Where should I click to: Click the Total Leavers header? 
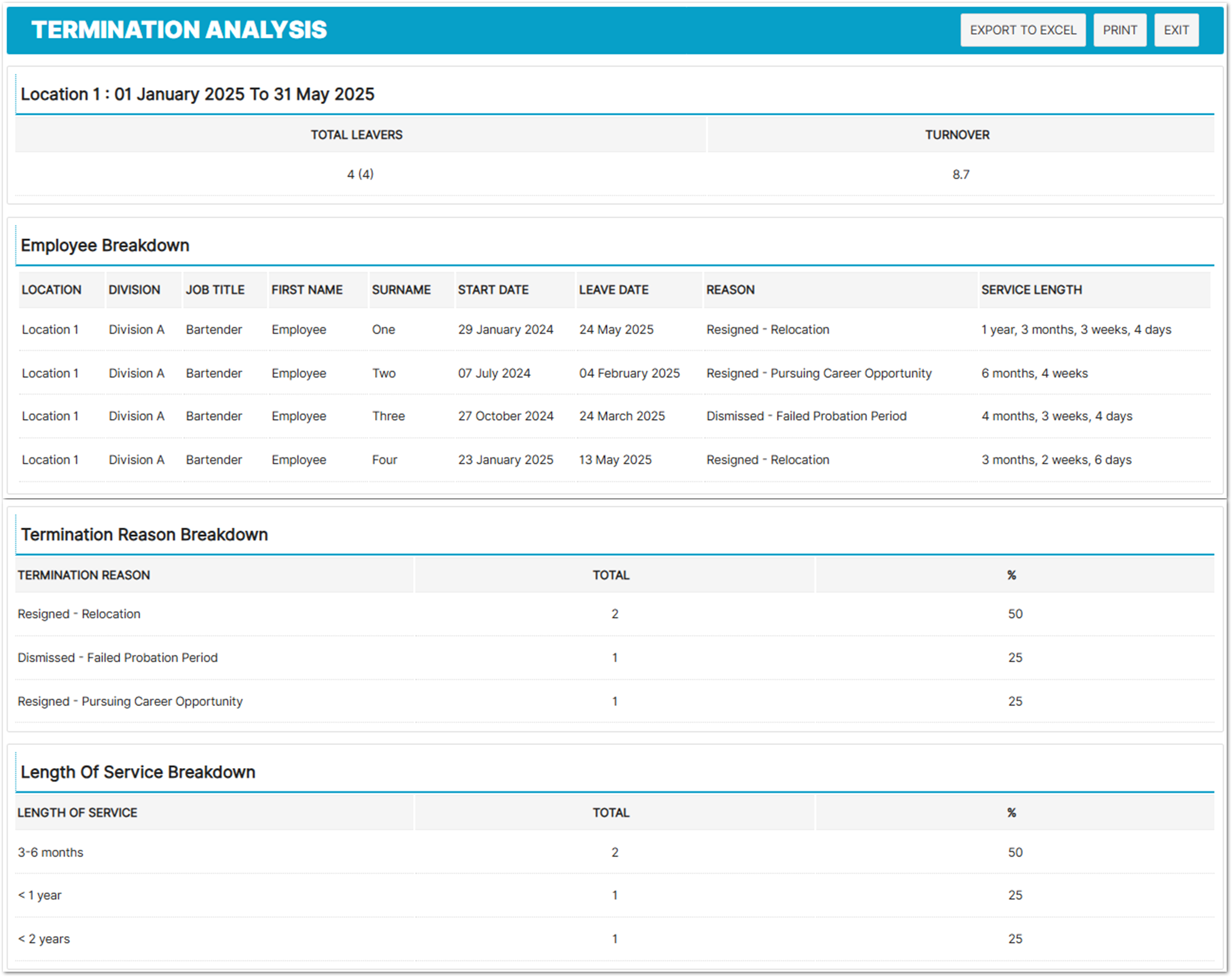click(x=356, y=135)
